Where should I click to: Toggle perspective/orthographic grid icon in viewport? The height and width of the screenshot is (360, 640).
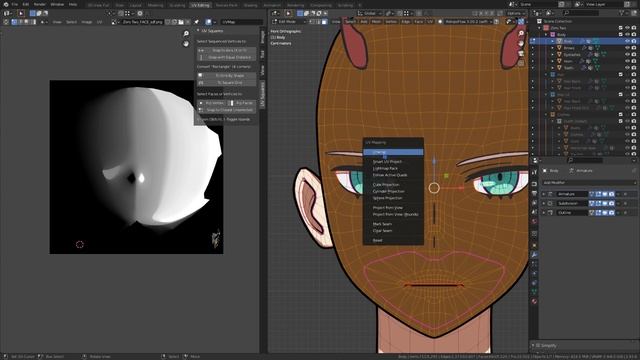click(521, 63)
